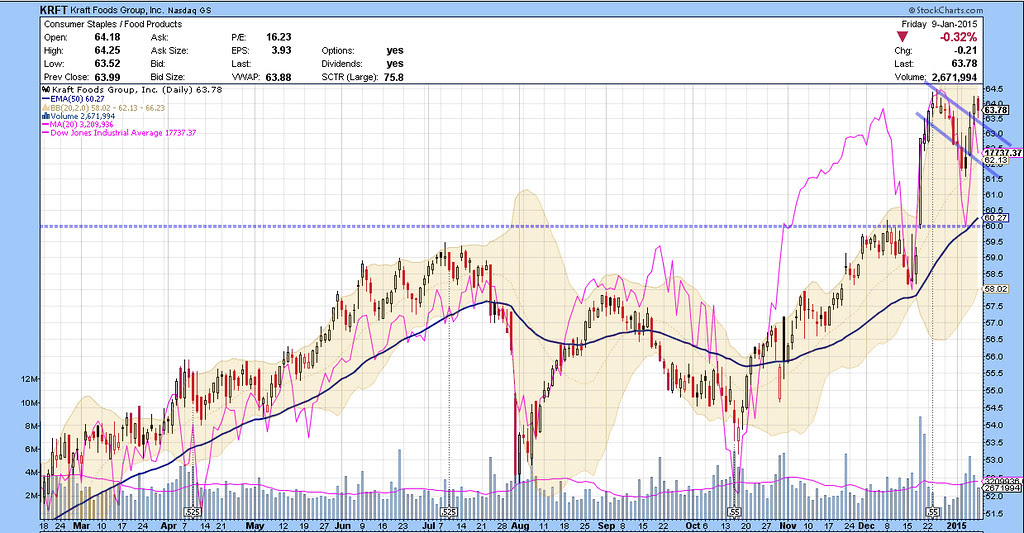The width and height of the screenshot is (1024, 533).
Task: Click the Consumer Staples / Food Products sector text
Action: click(113, 24)
